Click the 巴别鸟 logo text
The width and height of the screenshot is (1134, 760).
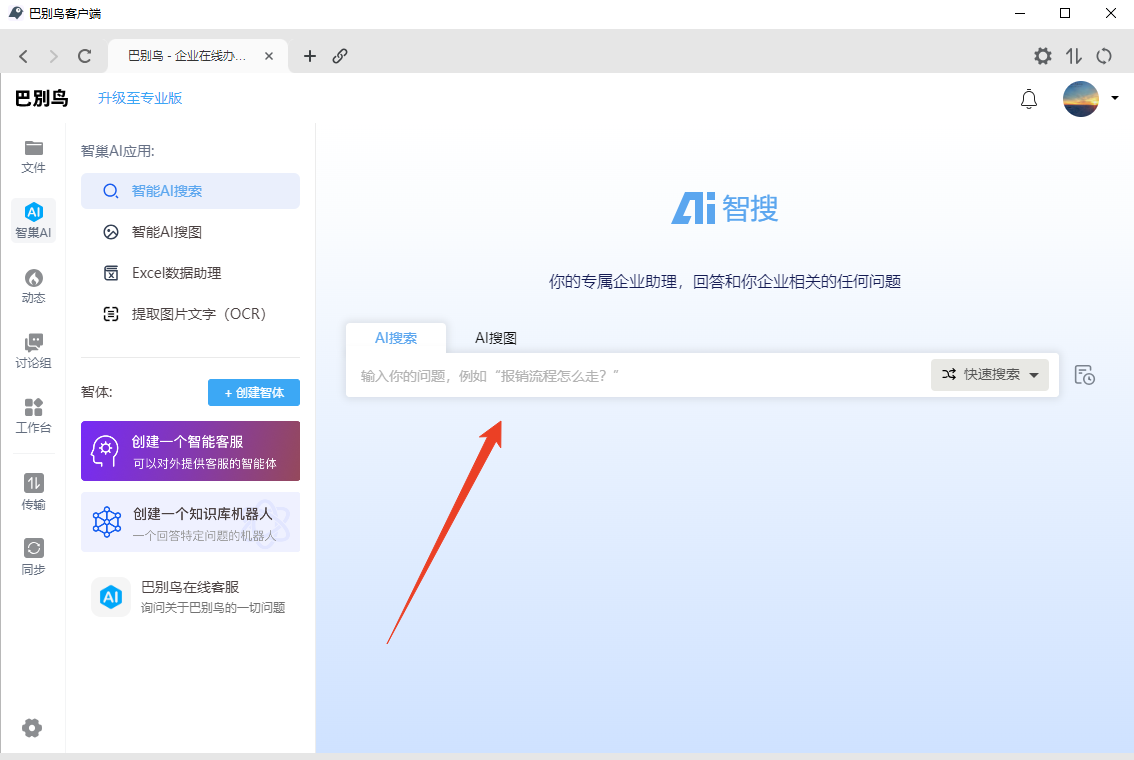click(42, 98)
